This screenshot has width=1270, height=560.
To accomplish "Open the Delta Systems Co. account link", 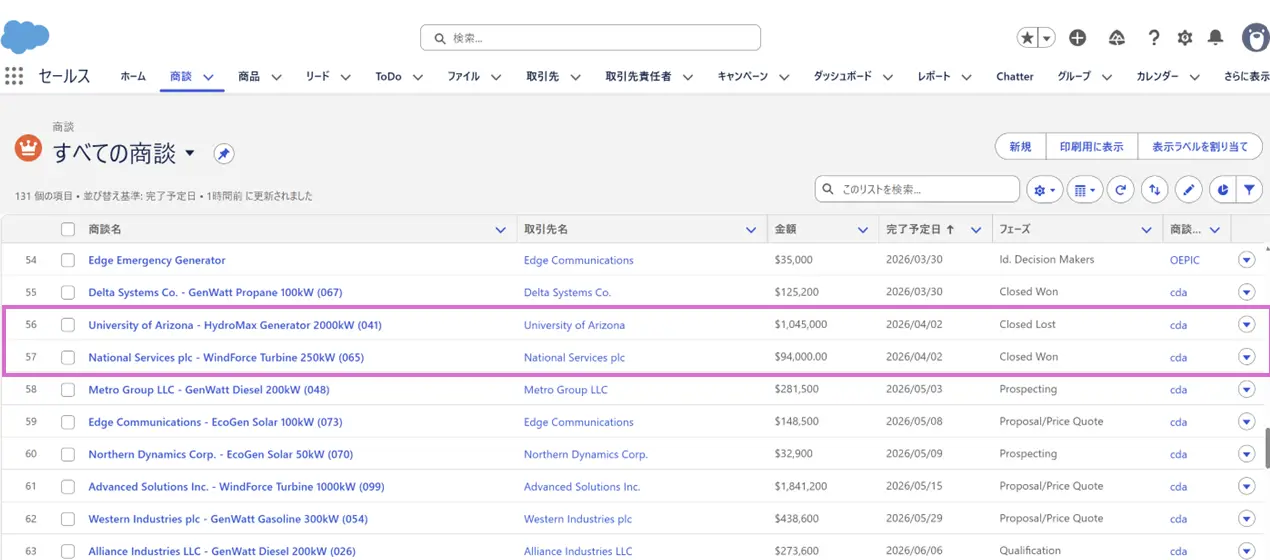I will click(x=567, y=292).
